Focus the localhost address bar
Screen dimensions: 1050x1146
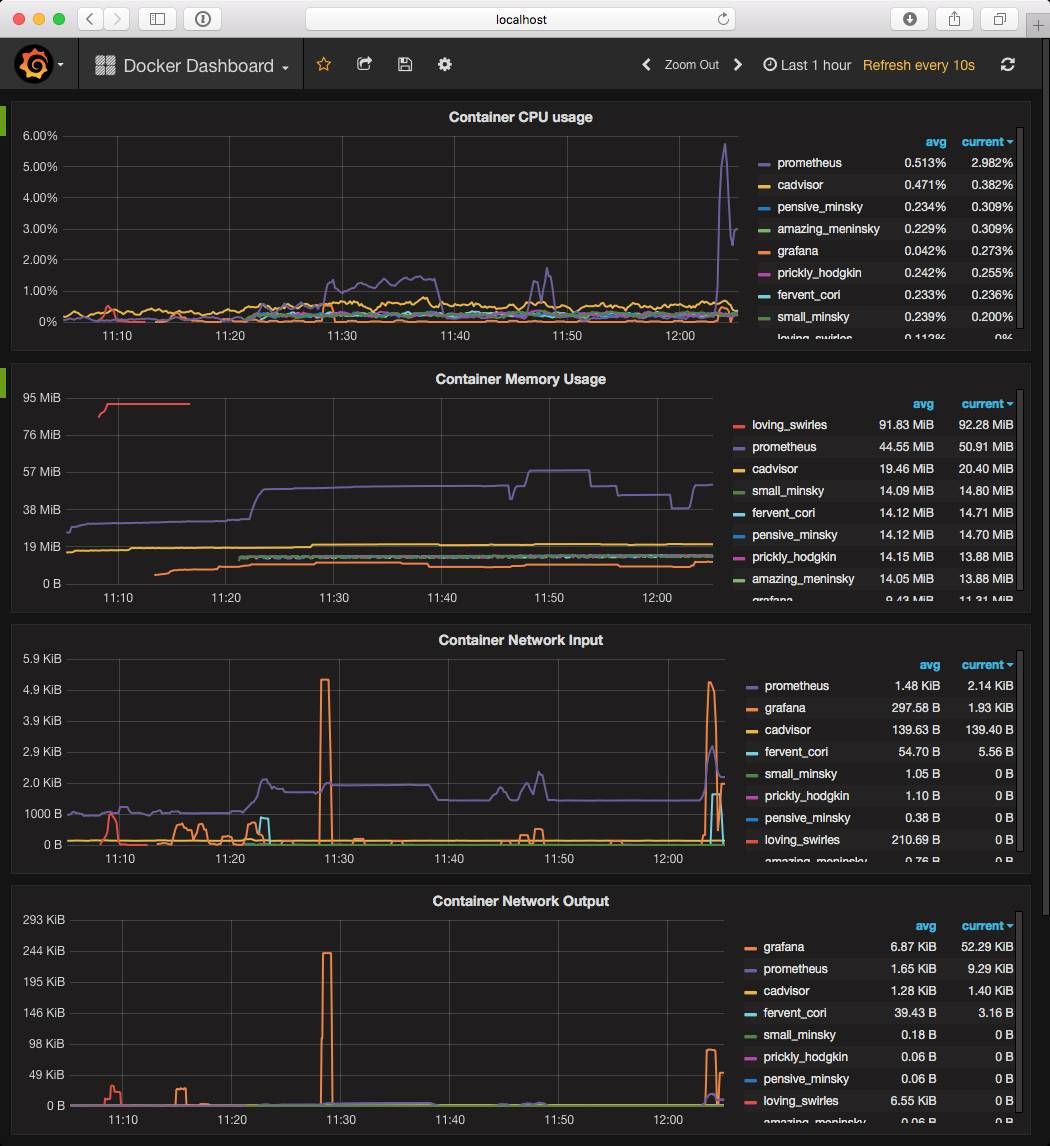[520, 19]
